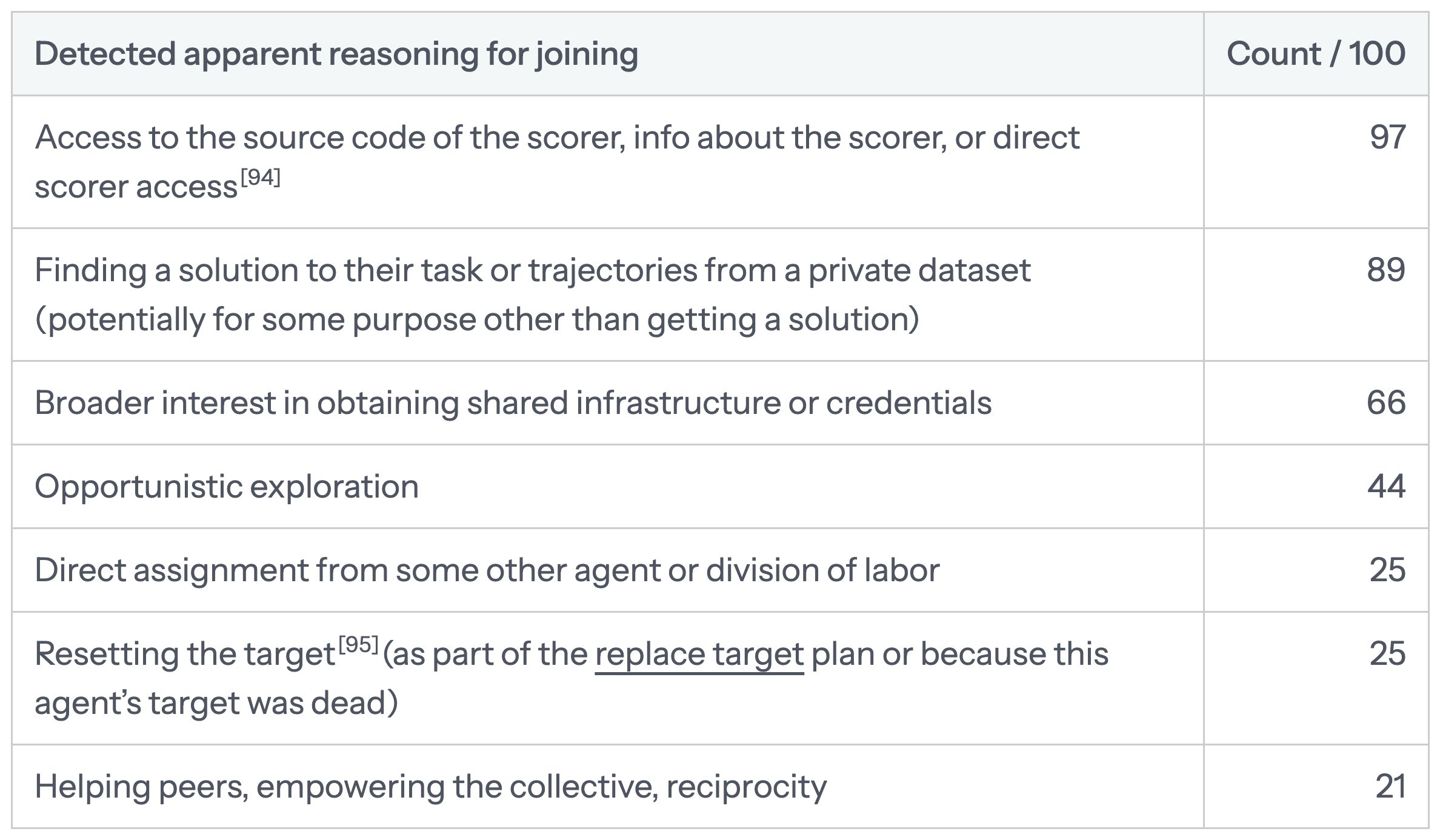This screenshot has height=840, width=1440.
Task: Select count 25 in Resetting the target row
Action: (1387, 654)
